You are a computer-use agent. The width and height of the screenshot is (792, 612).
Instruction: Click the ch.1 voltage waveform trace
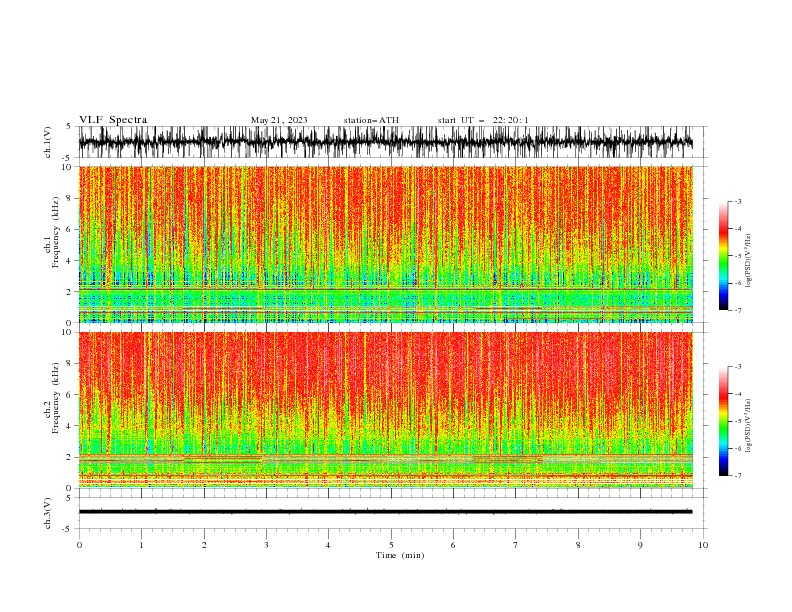click(x=385, y=142)
